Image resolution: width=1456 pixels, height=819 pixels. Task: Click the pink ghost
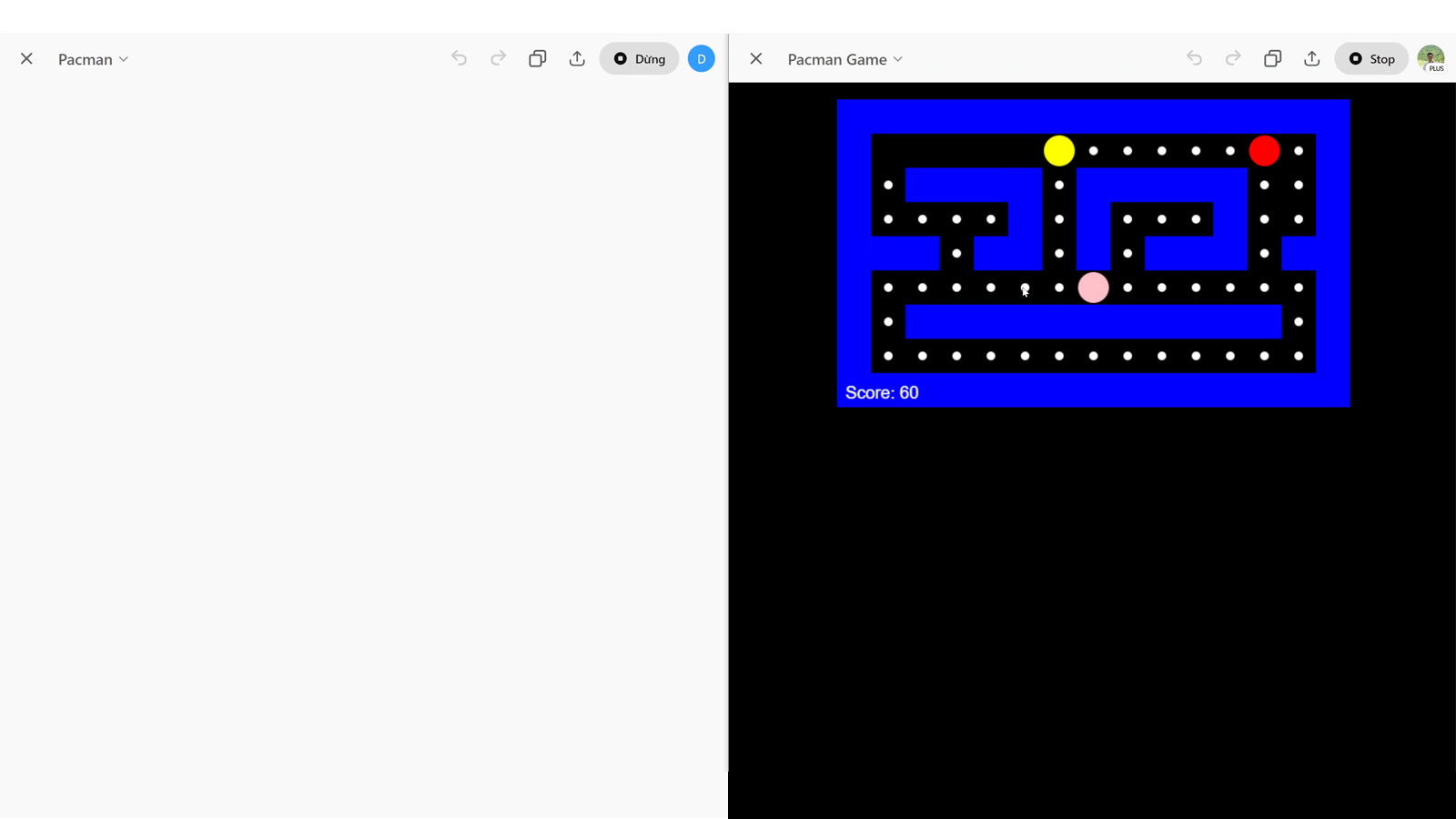tap(1094, 288)
